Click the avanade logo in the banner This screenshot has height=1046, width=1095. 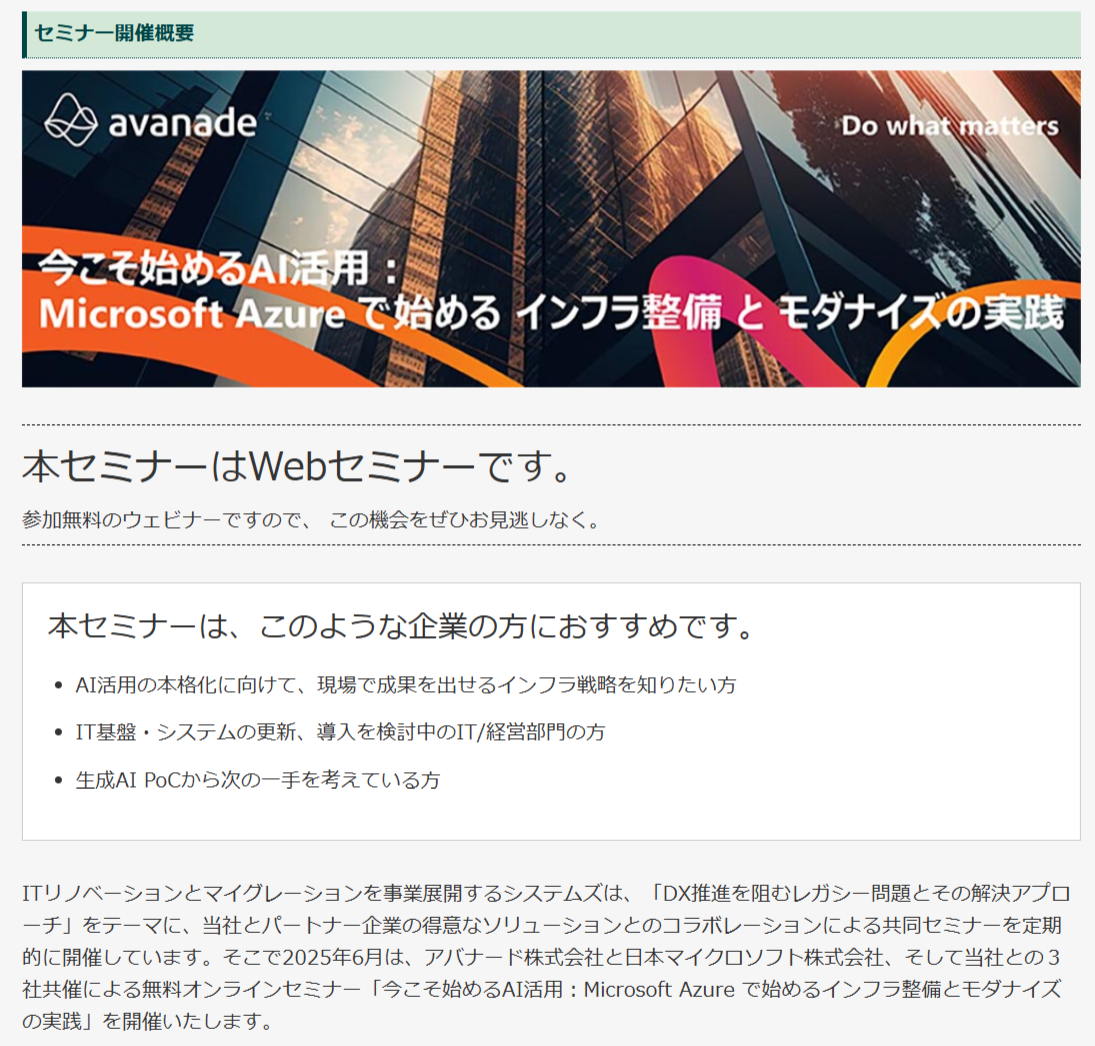(x=151, y=121)
